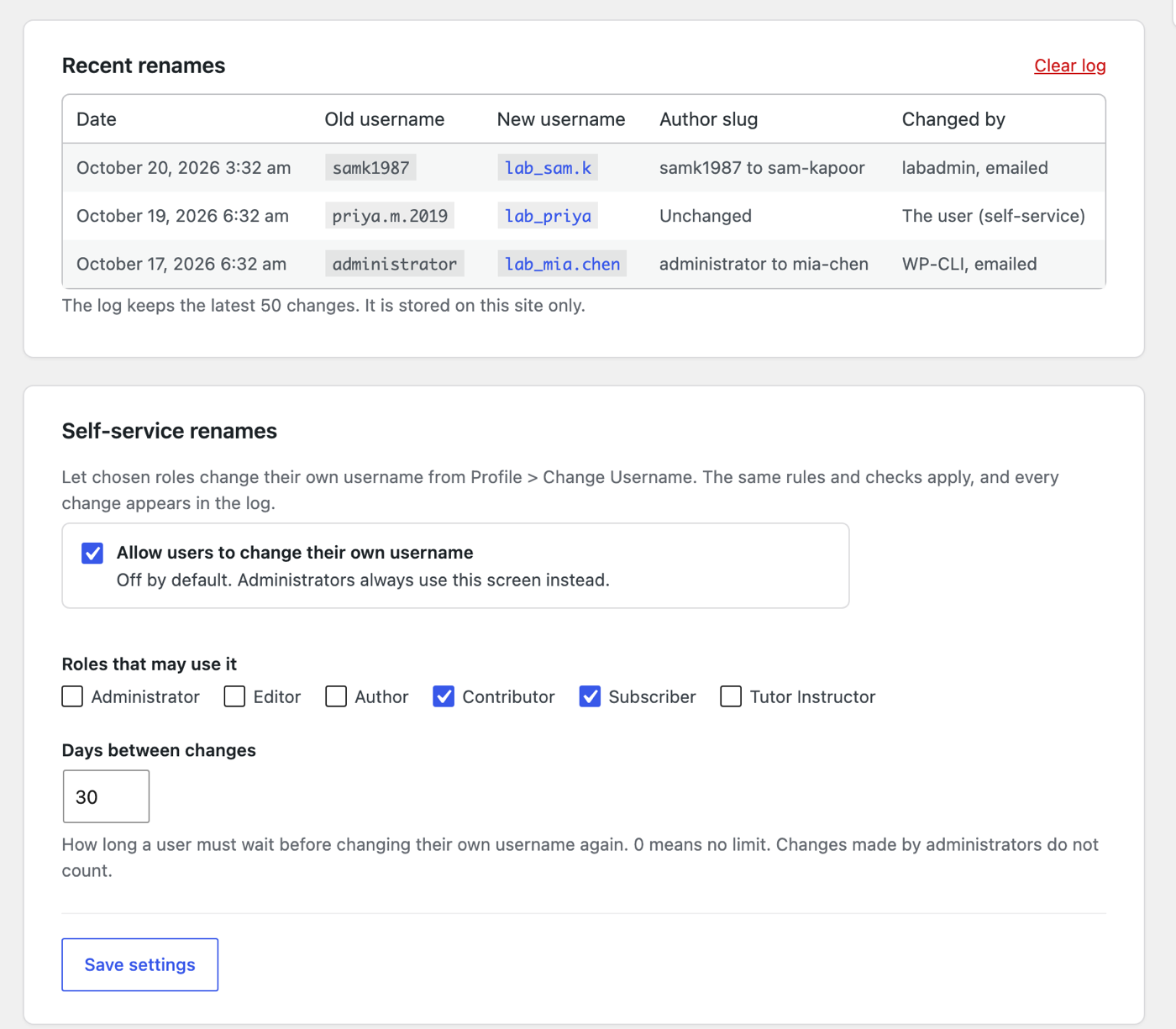The image size is (1176, 1029).
Task: Save the self-service settings
Action: pyautogui.click(x=139, y=964)
